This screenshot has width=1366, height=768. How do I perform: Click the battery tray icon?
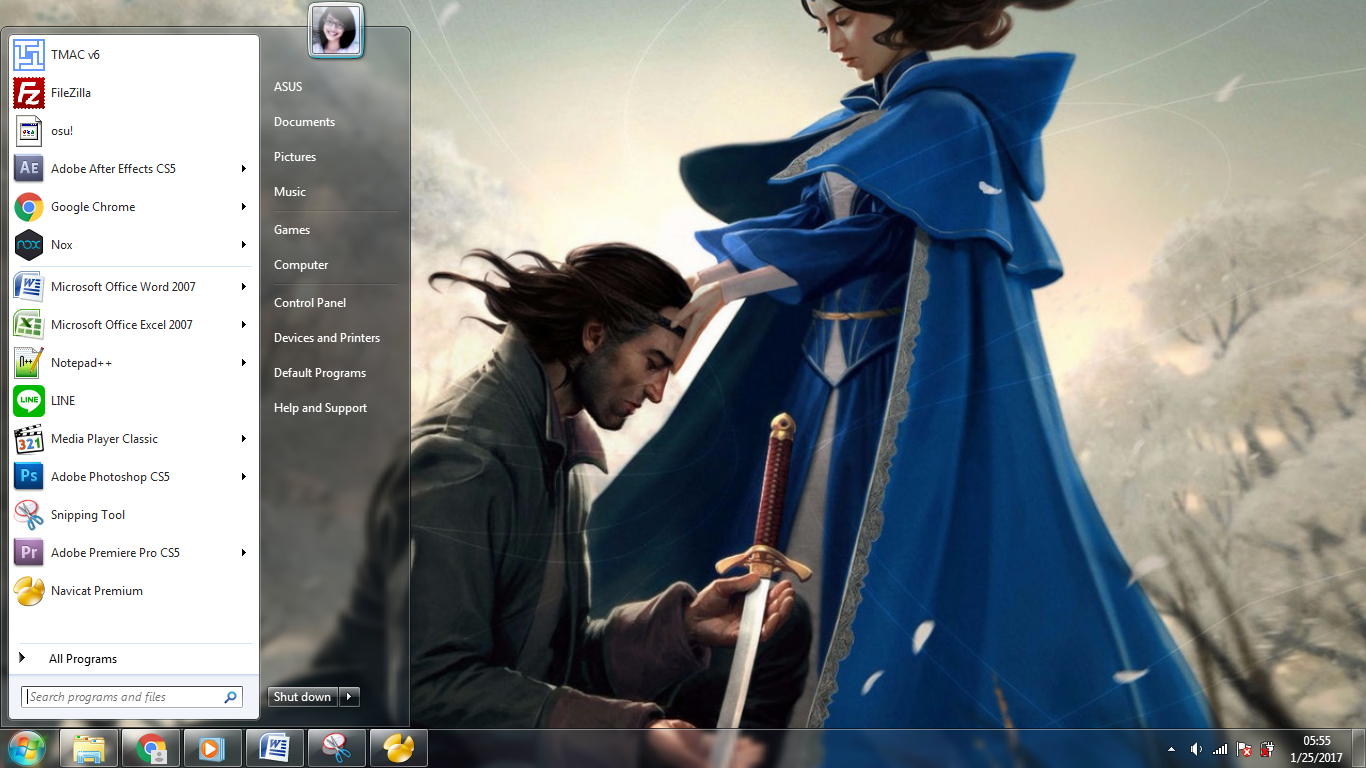coord(1268,749)
